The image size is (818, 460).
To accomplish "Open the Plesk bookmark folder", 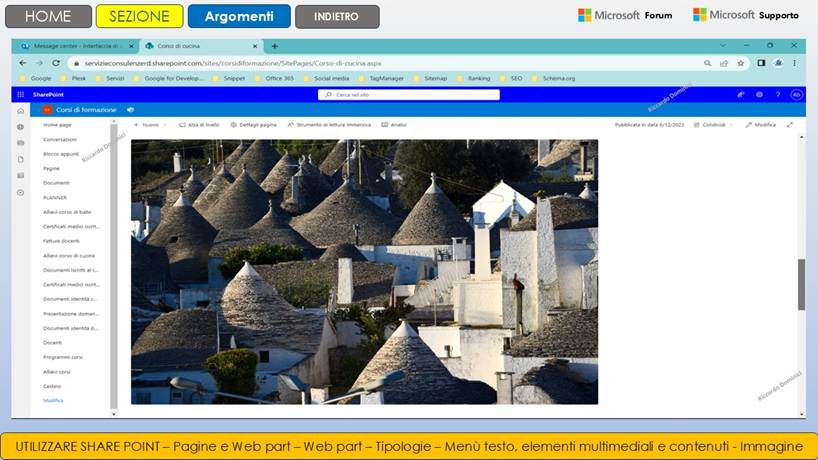I will pos(74,78).
